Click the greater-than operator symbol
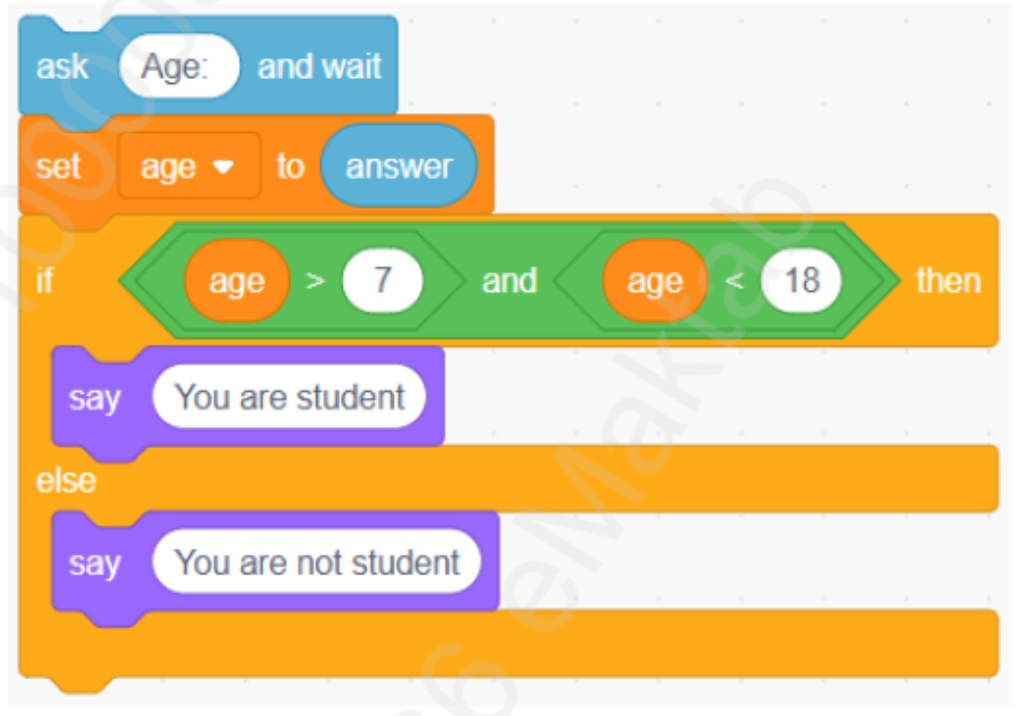This screenshot has height=716, width=1024. pyautogui.click(x=315, y=281)
